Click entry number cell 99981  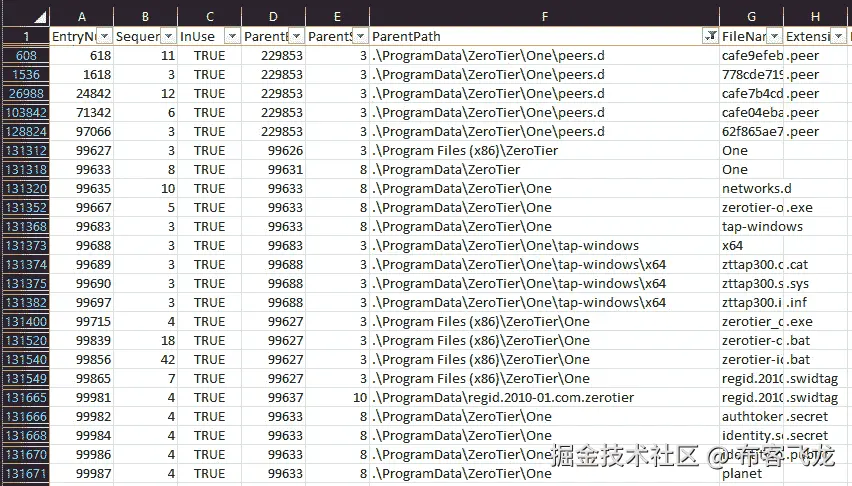(82, 397)
